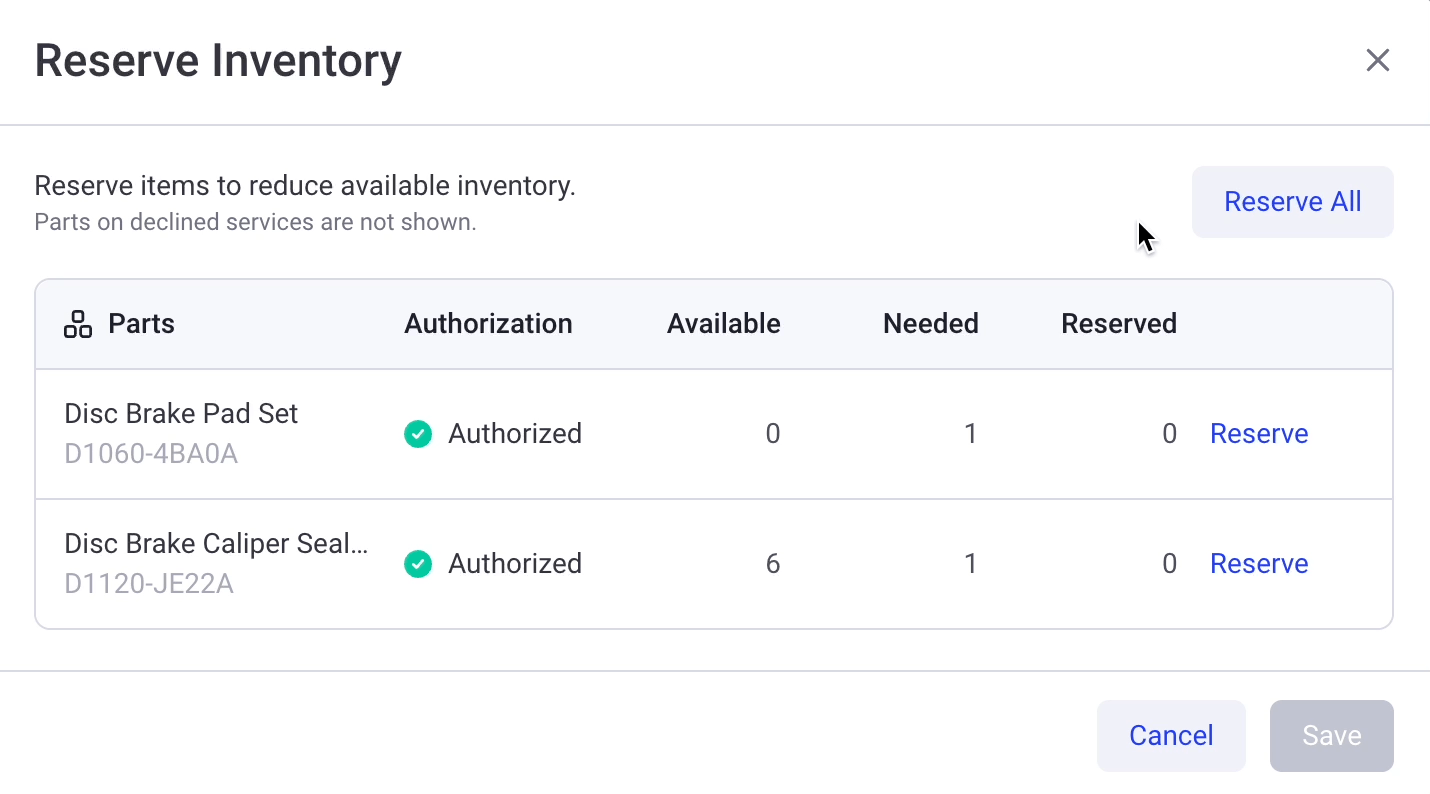Reserve the Disc Brake Pad Set
This screenshot has height=794, width=1430.
coord(1259,434)
